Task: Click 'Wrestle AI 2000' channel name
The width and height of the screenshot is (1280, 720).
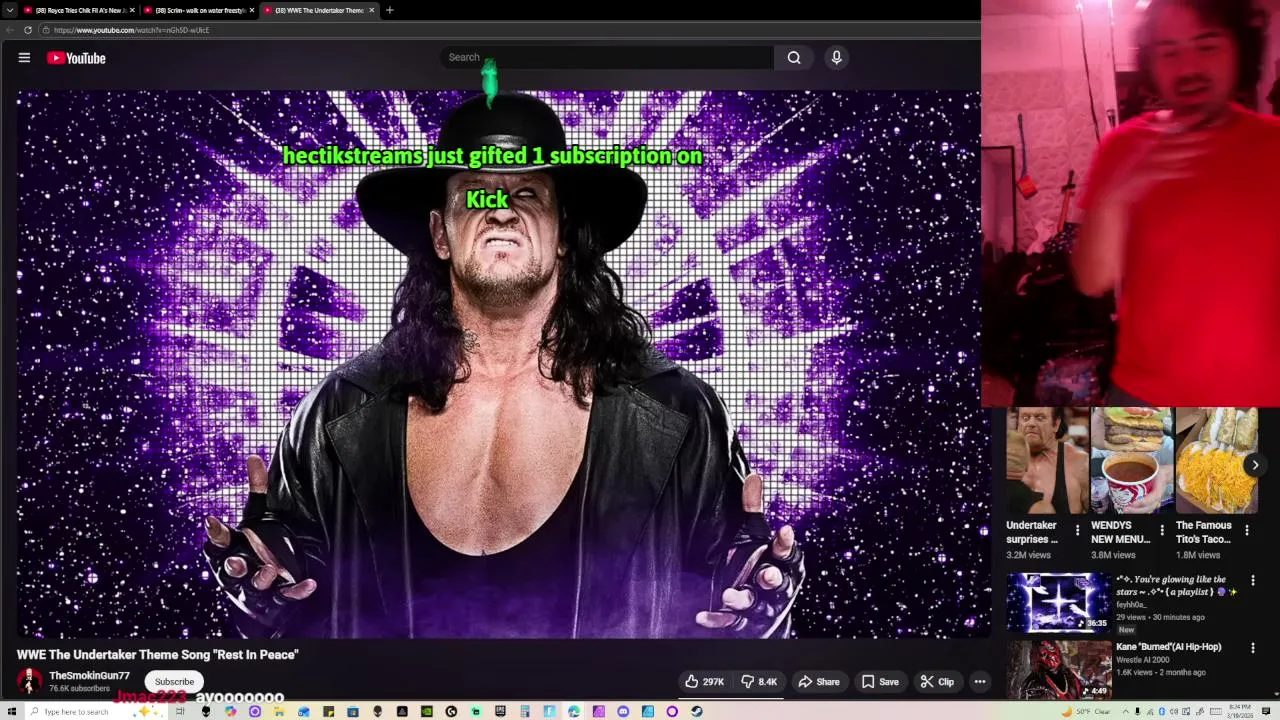Action: point(1142,660)
